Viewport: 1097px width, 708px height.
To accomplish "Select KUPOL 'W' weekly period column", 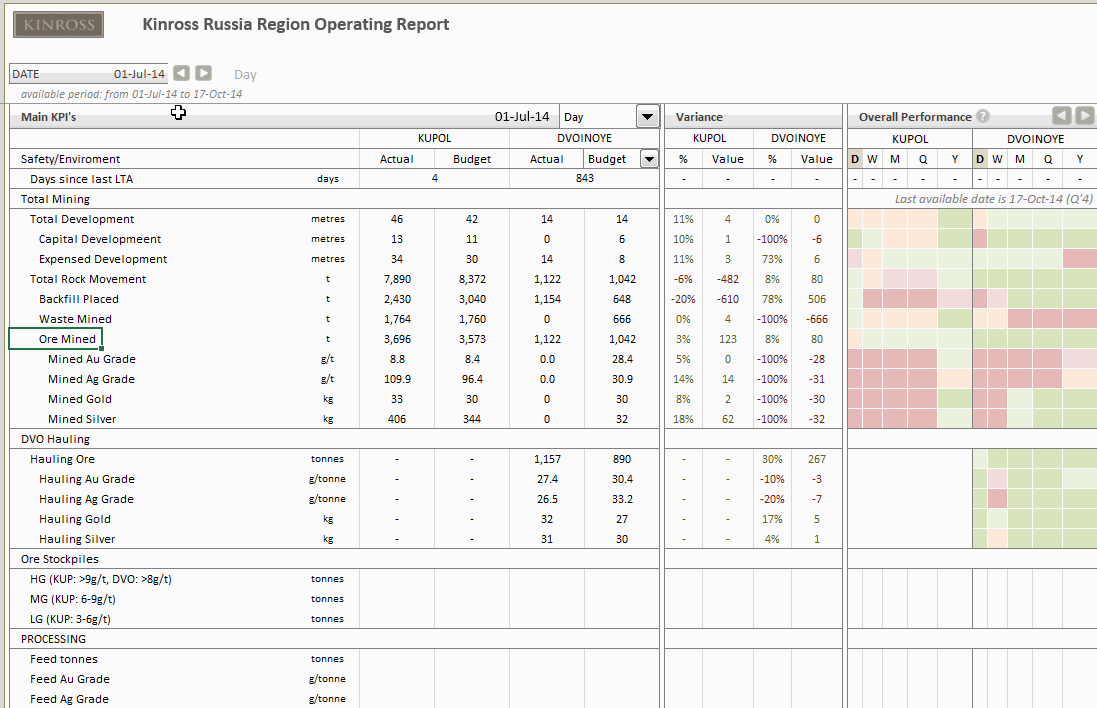I will (872, 159).
